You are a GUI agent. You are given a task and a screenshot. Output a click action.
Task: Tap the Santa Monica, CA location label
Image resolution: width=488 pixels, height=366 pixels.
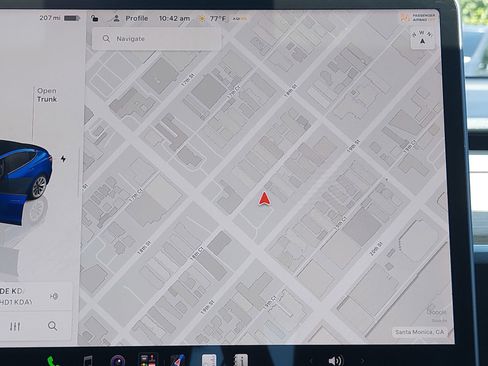[x=419, y=332]
